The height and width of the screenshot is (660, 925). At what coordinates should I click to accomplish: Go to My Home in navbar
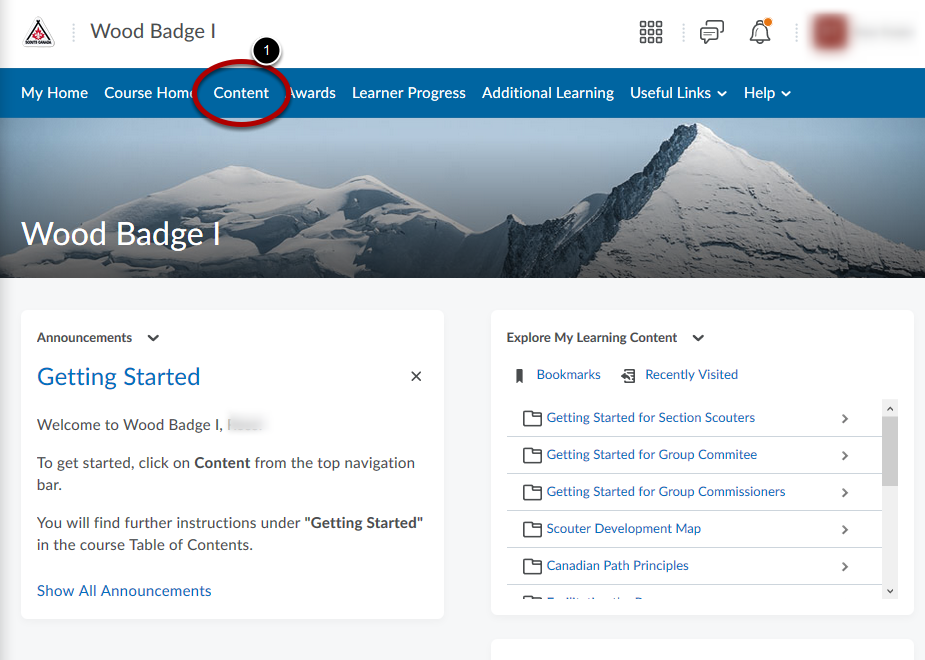[54, 93]
